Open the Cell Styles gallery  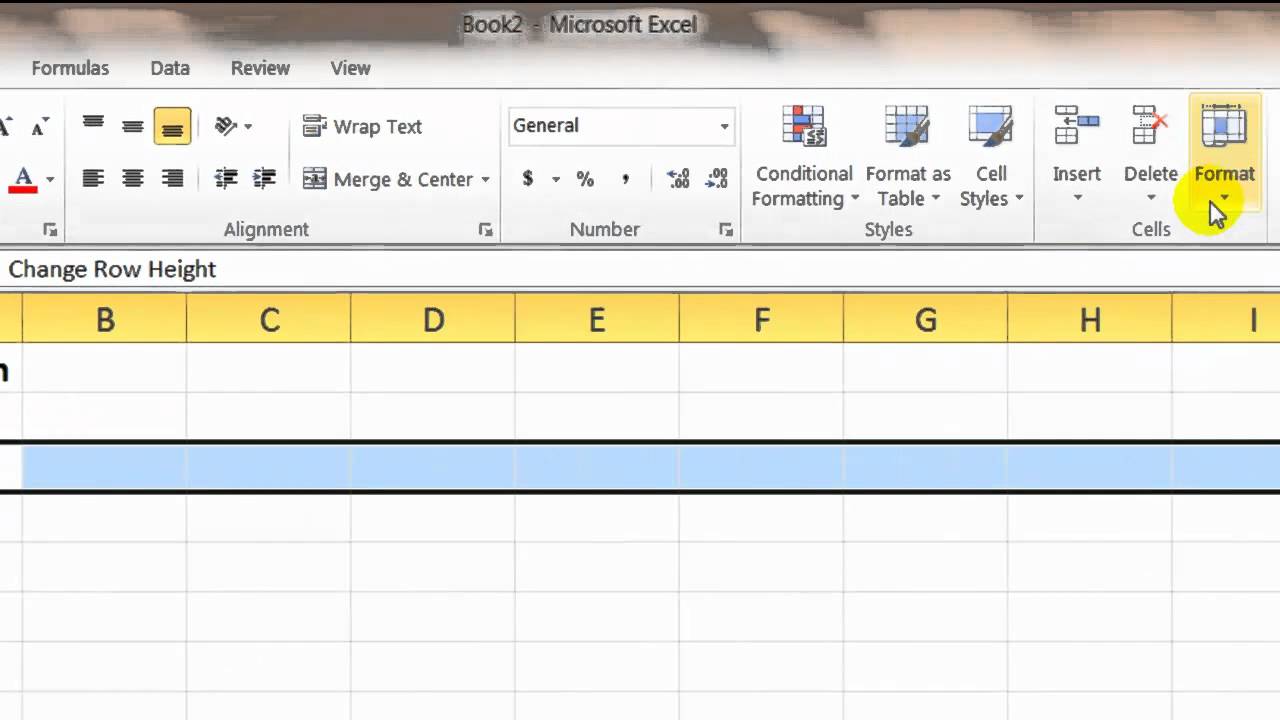pos(991,156)
